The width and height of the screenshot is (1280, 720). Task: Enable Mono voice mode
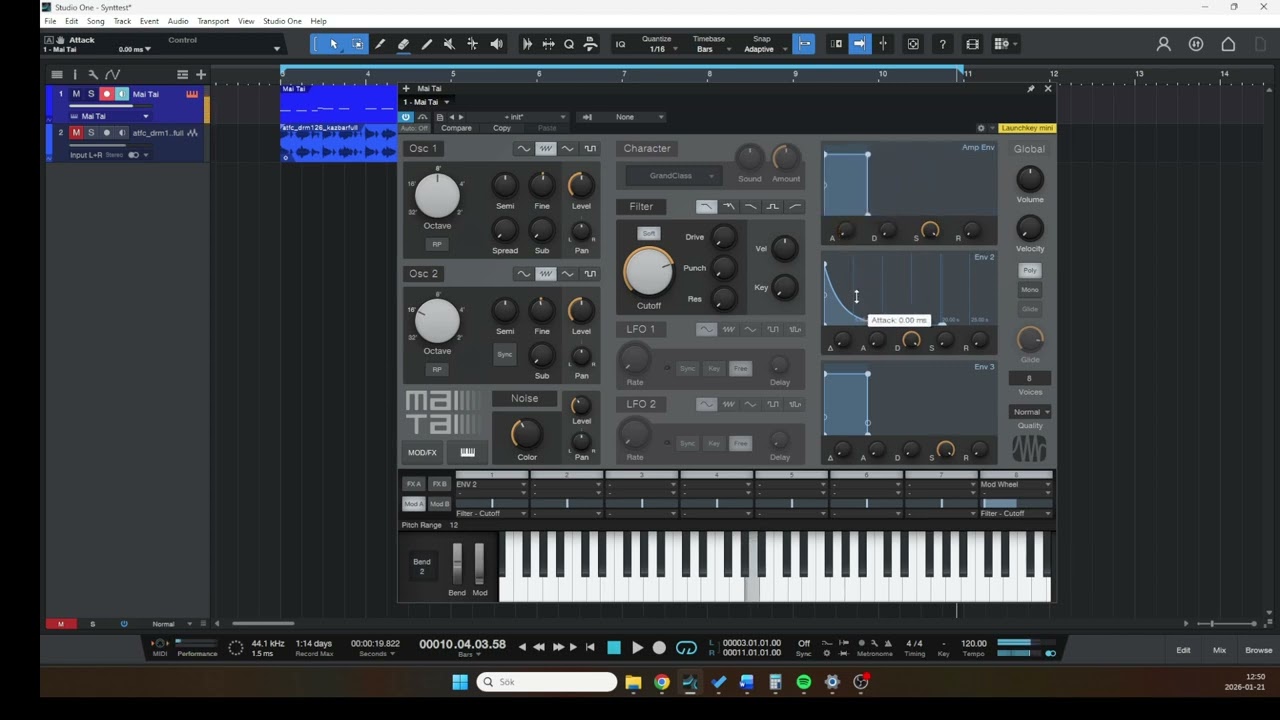pyautogui.click(x=1030, y=290)
